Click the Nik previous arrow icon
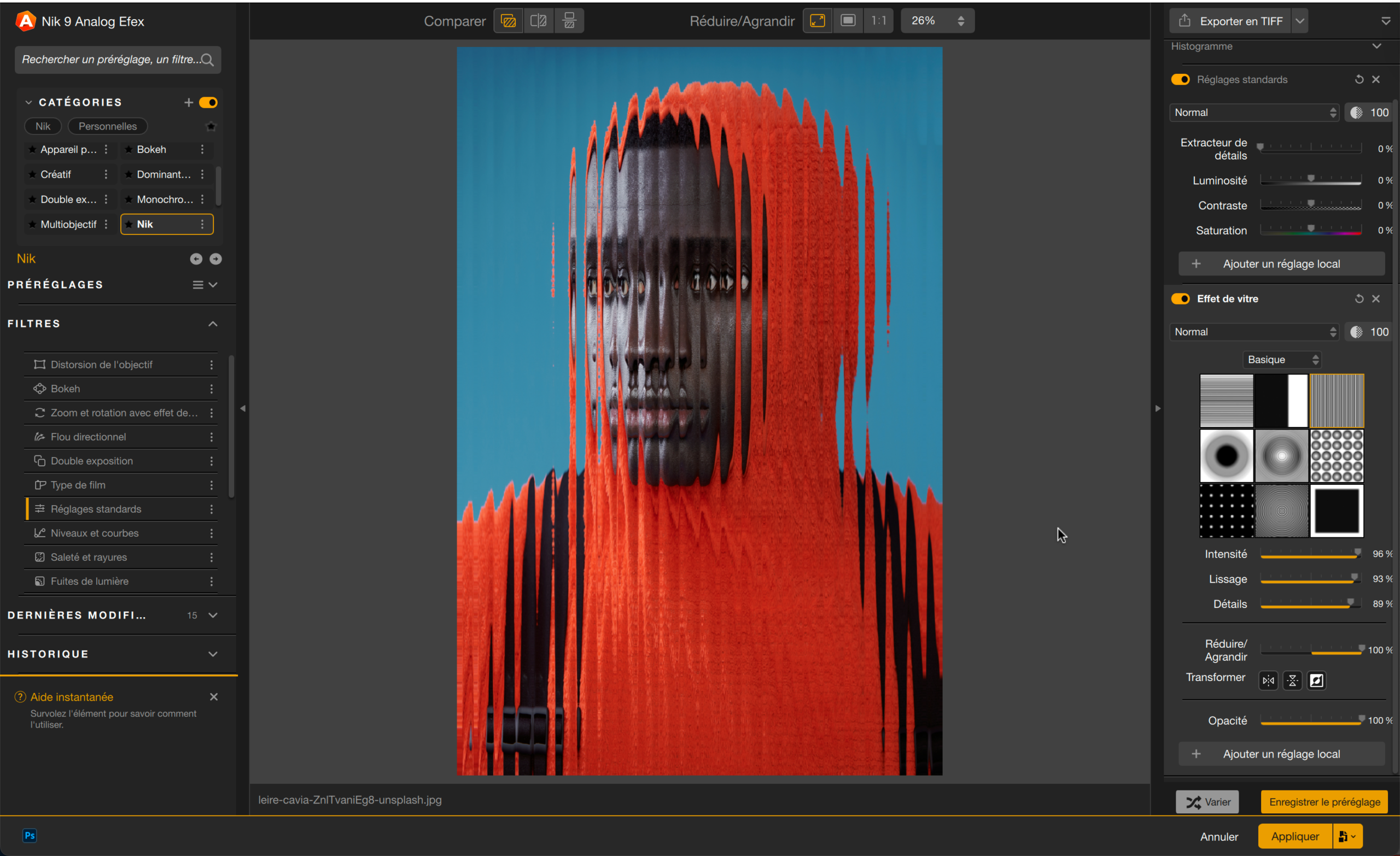Image resolution: width=1400 pixels, height=856 pixels. 196,259
